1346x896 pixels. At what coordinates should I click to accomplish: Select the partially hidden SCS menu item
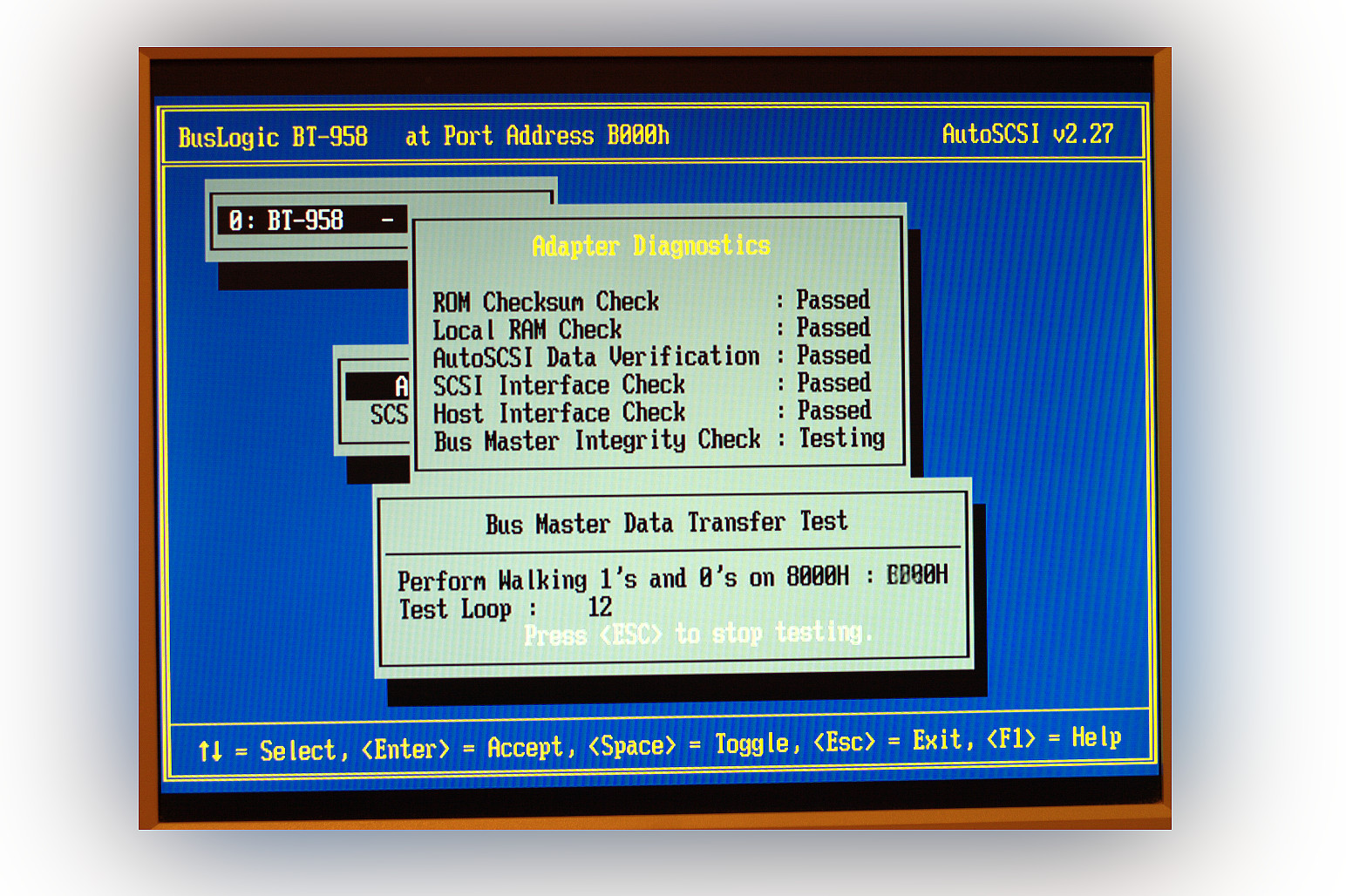coord(389,414)
